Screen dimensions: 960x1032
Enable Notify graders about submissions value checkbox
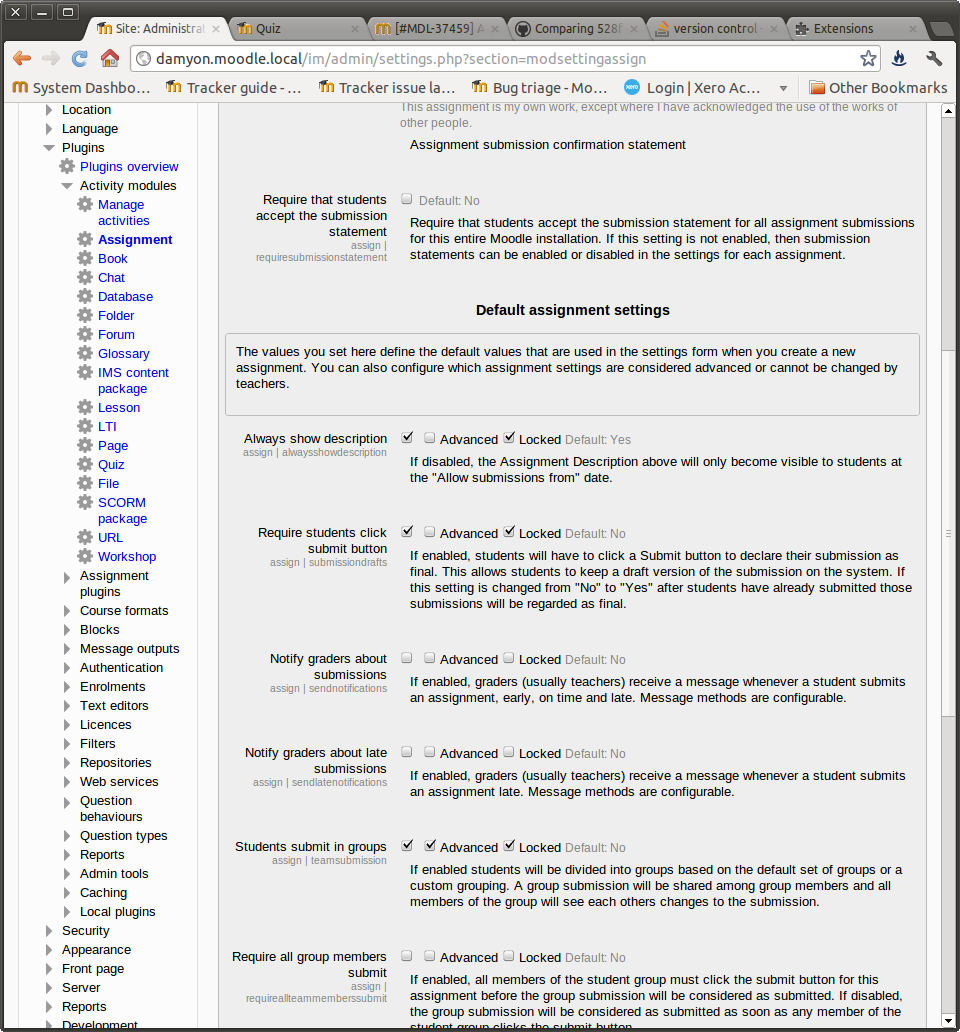(x=407, y=658)
